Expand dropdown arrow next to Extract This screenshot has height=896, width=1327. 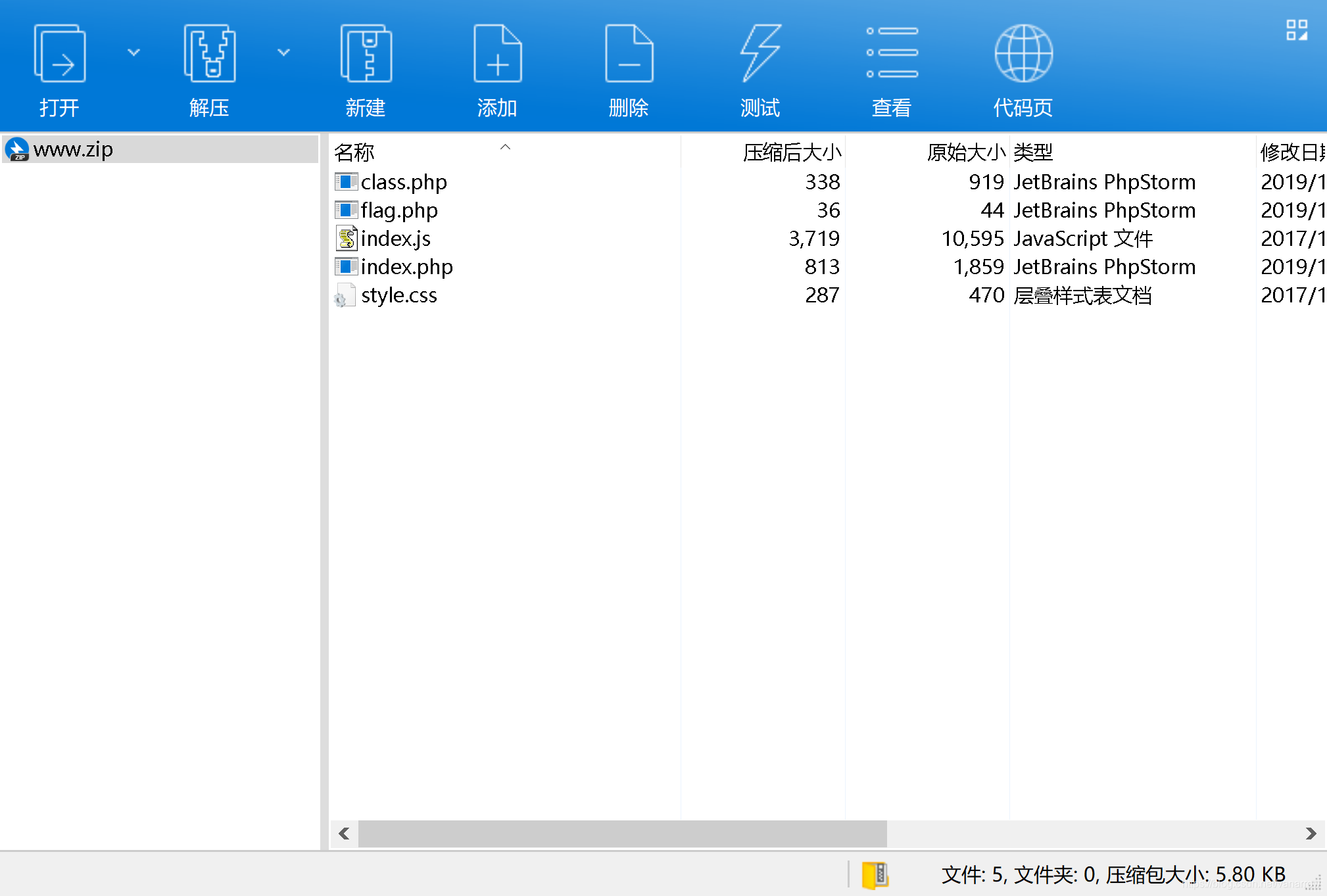coord(283,52)
